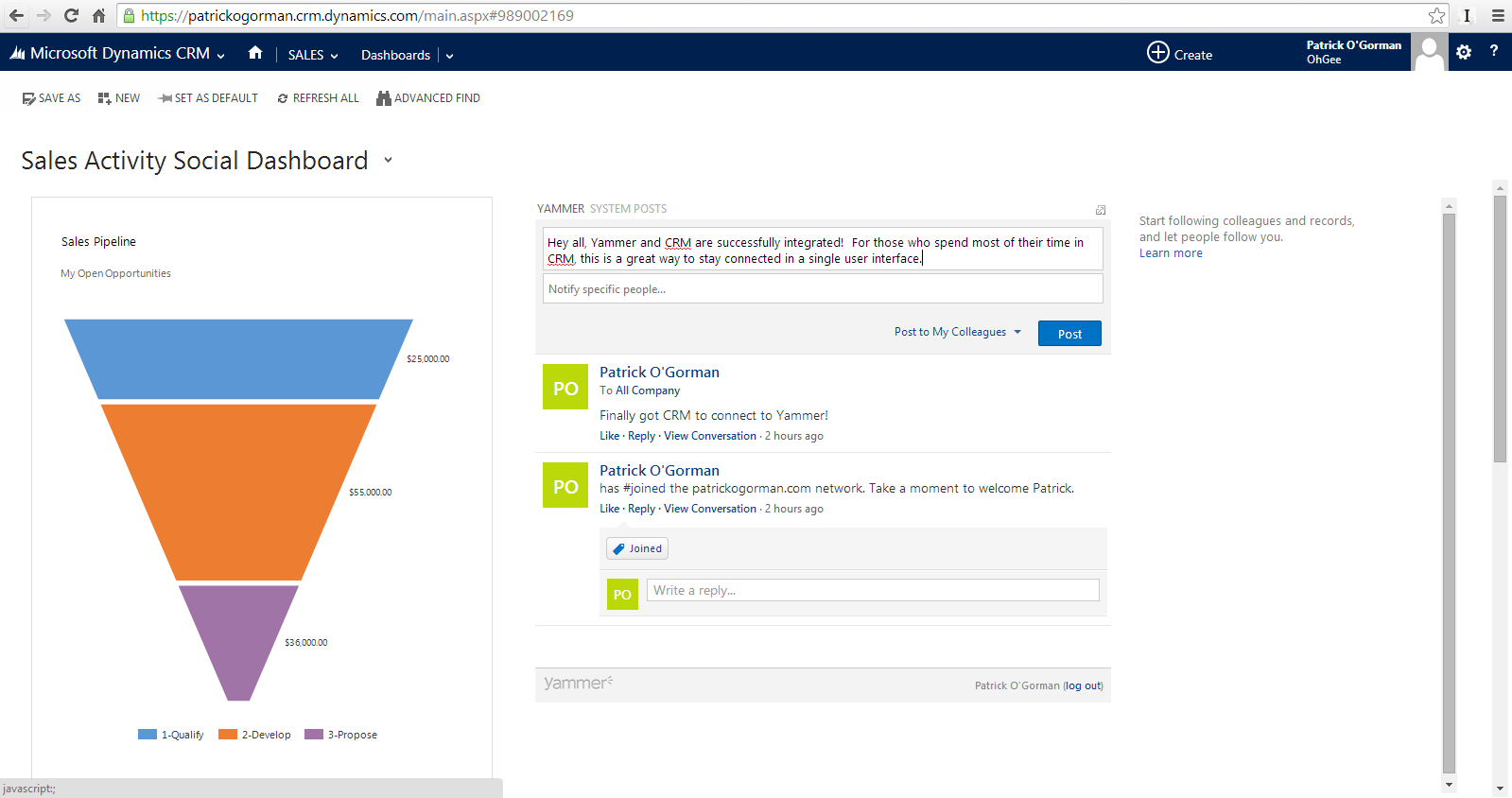Screen dimensions: 1512x798
Task: Expand the Microsoft Dynamics CRM navigation chevron
Action: coord(220,56)
